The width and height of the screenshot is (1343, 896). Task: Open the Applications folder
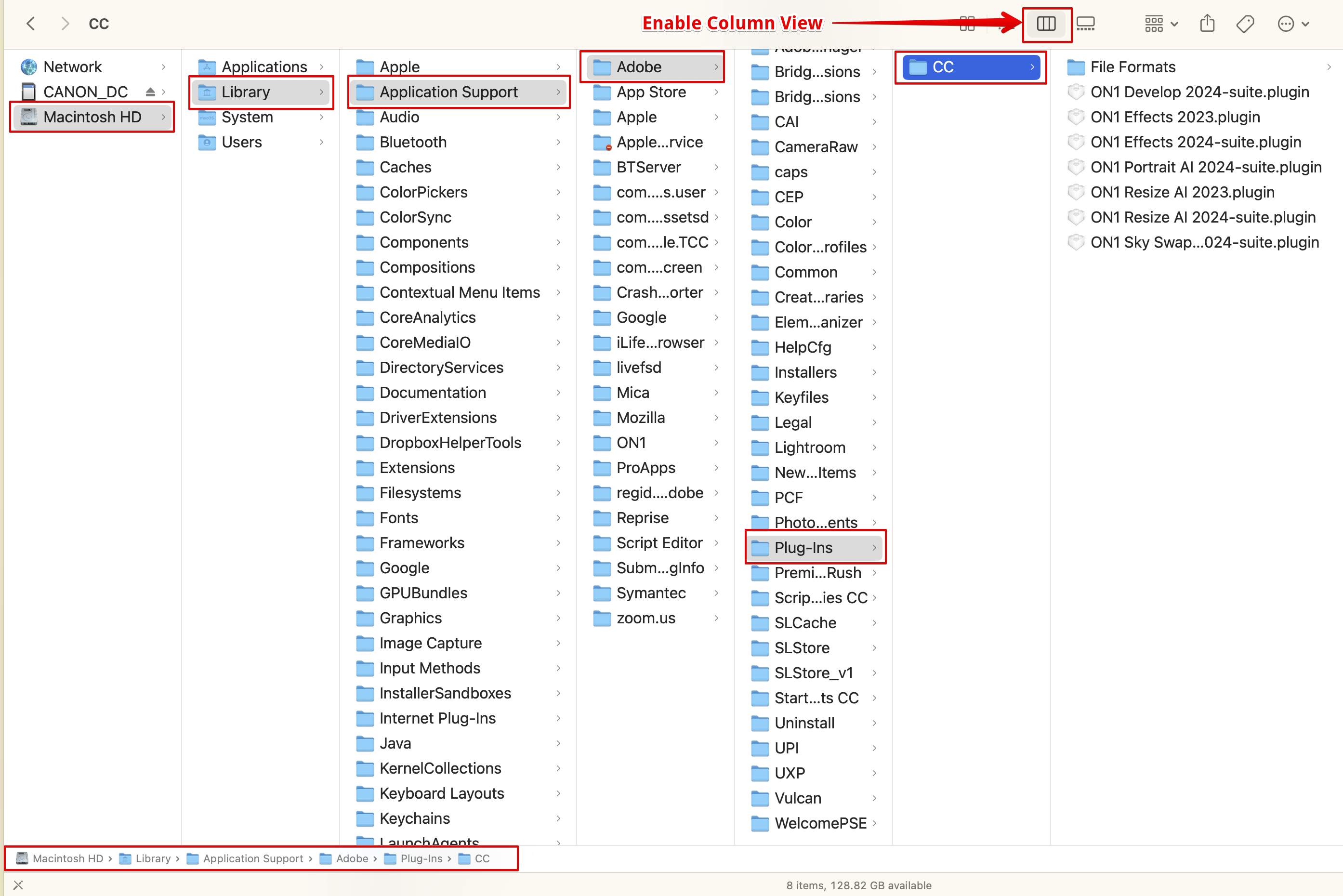(262, 67)
